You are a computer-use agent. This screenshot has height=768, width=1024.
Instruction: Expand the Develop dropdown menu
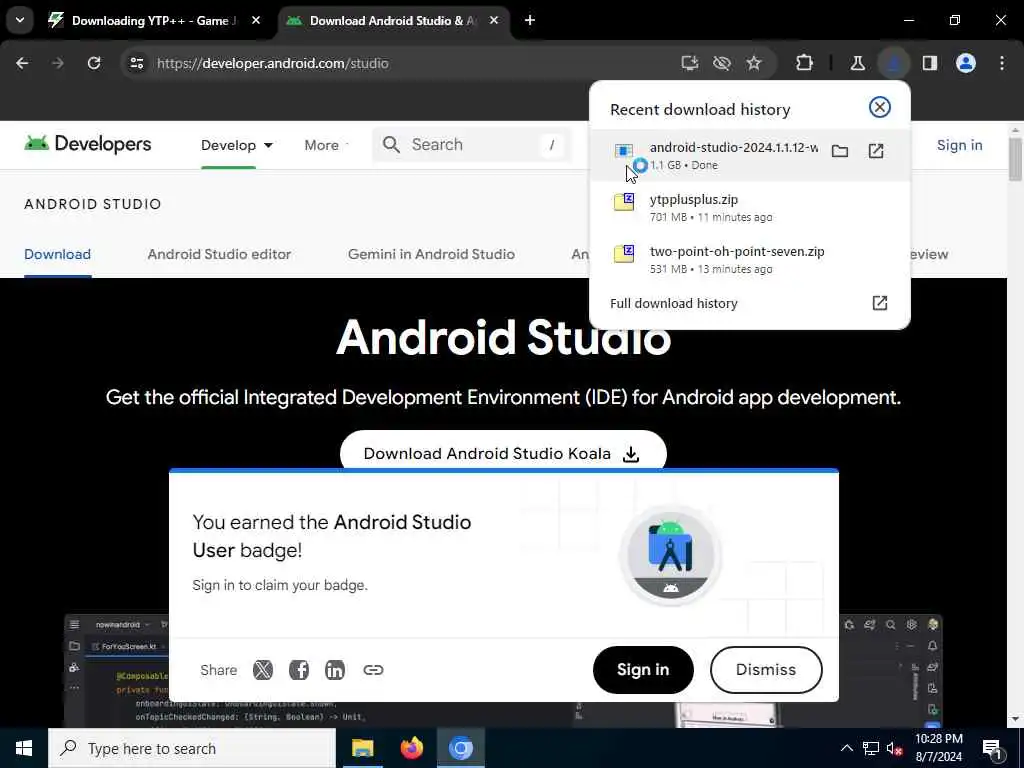coord(236,145)
